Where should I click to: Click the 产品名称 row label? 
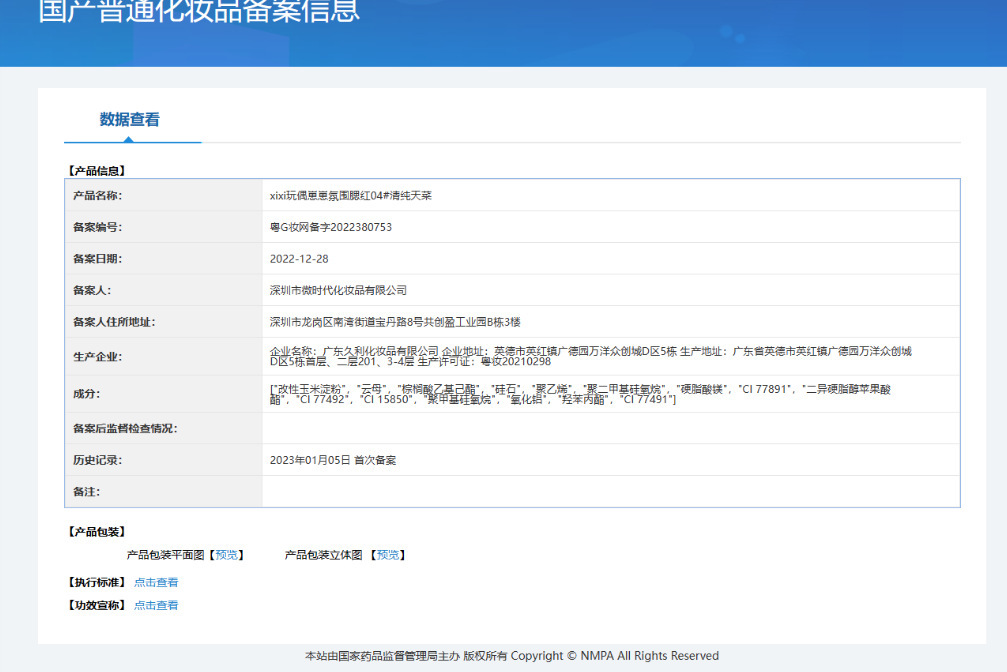point(98,195)
